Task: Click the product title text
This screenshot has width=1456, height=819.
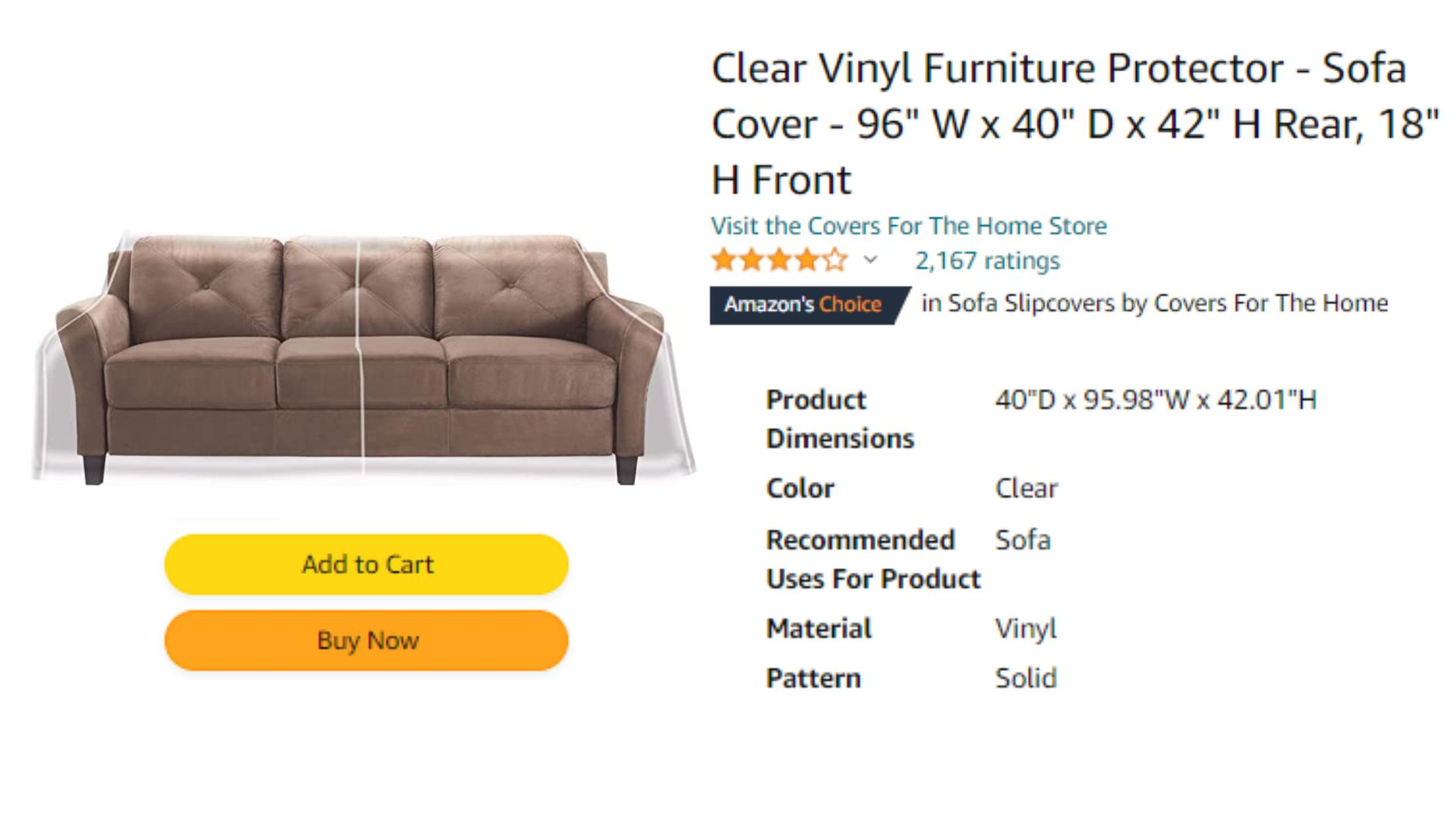Action: pos(1075,124)
